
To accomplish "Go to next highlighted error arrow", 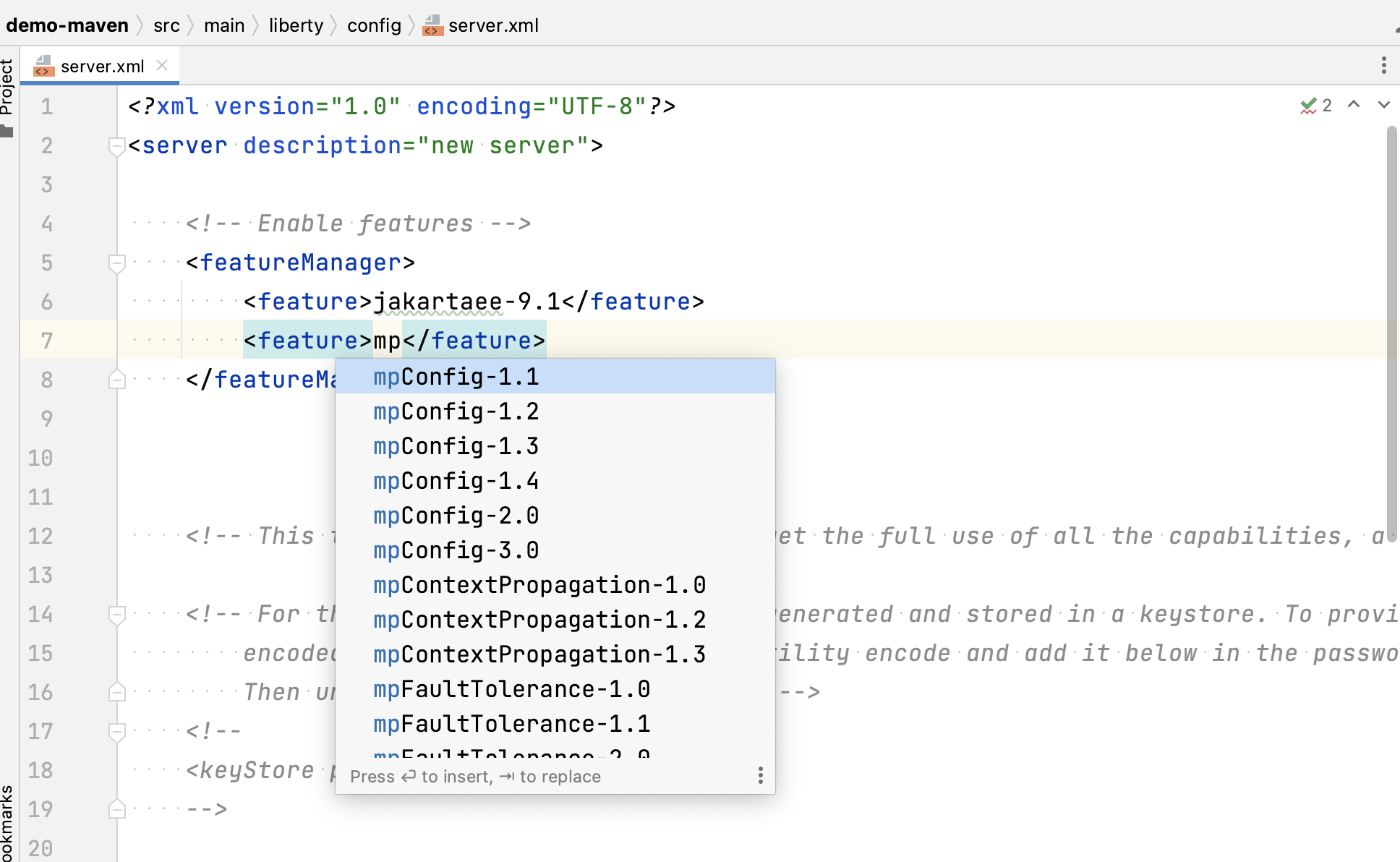I will click(x=1383, y=105).
